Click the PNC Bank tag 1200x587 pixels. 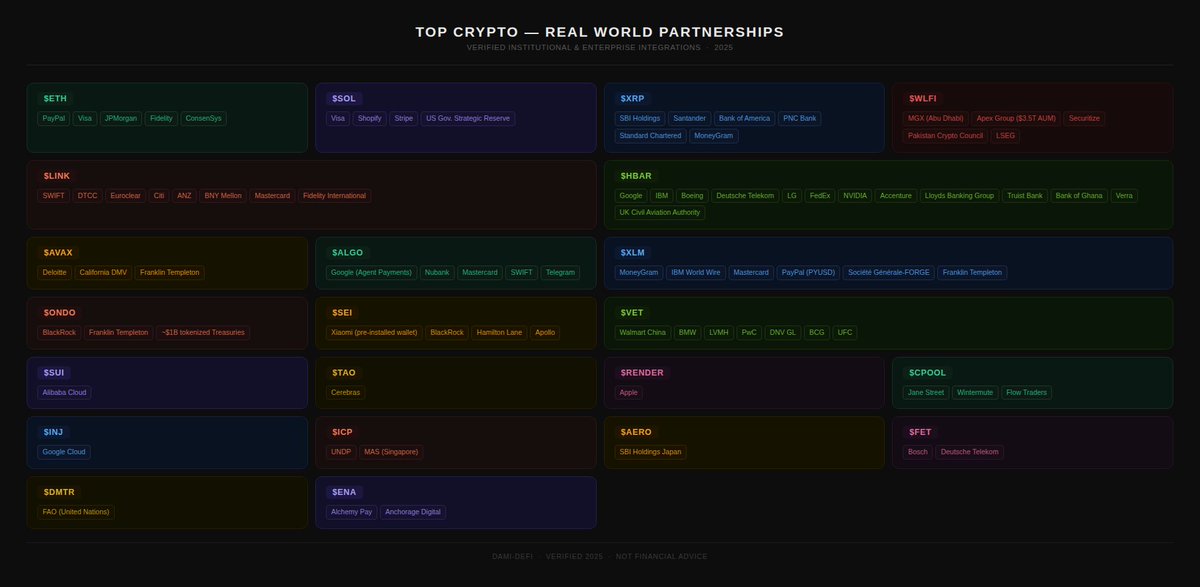[x=799, y=118]
